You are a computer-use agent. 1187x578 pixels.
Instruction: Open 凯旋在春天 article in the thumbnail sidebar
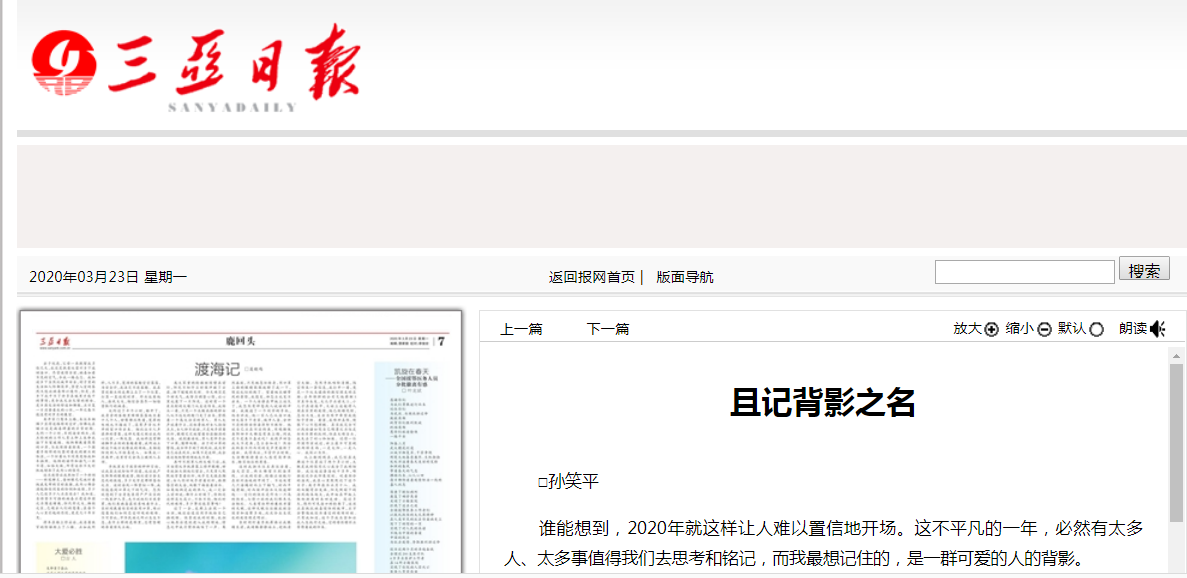pos(410,375)
